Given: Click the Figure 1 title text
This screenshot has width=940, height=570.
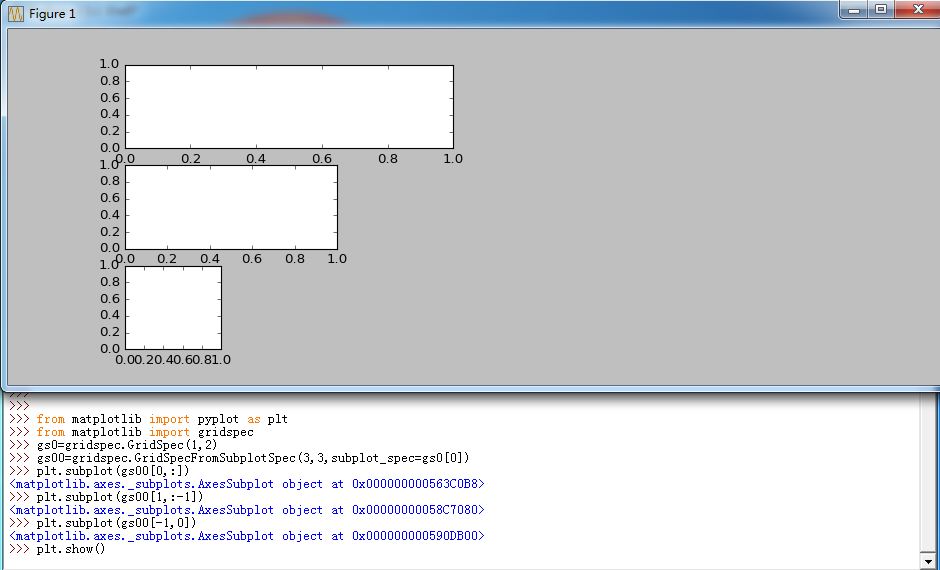Looking at the screenshot, I should point(52,14).
